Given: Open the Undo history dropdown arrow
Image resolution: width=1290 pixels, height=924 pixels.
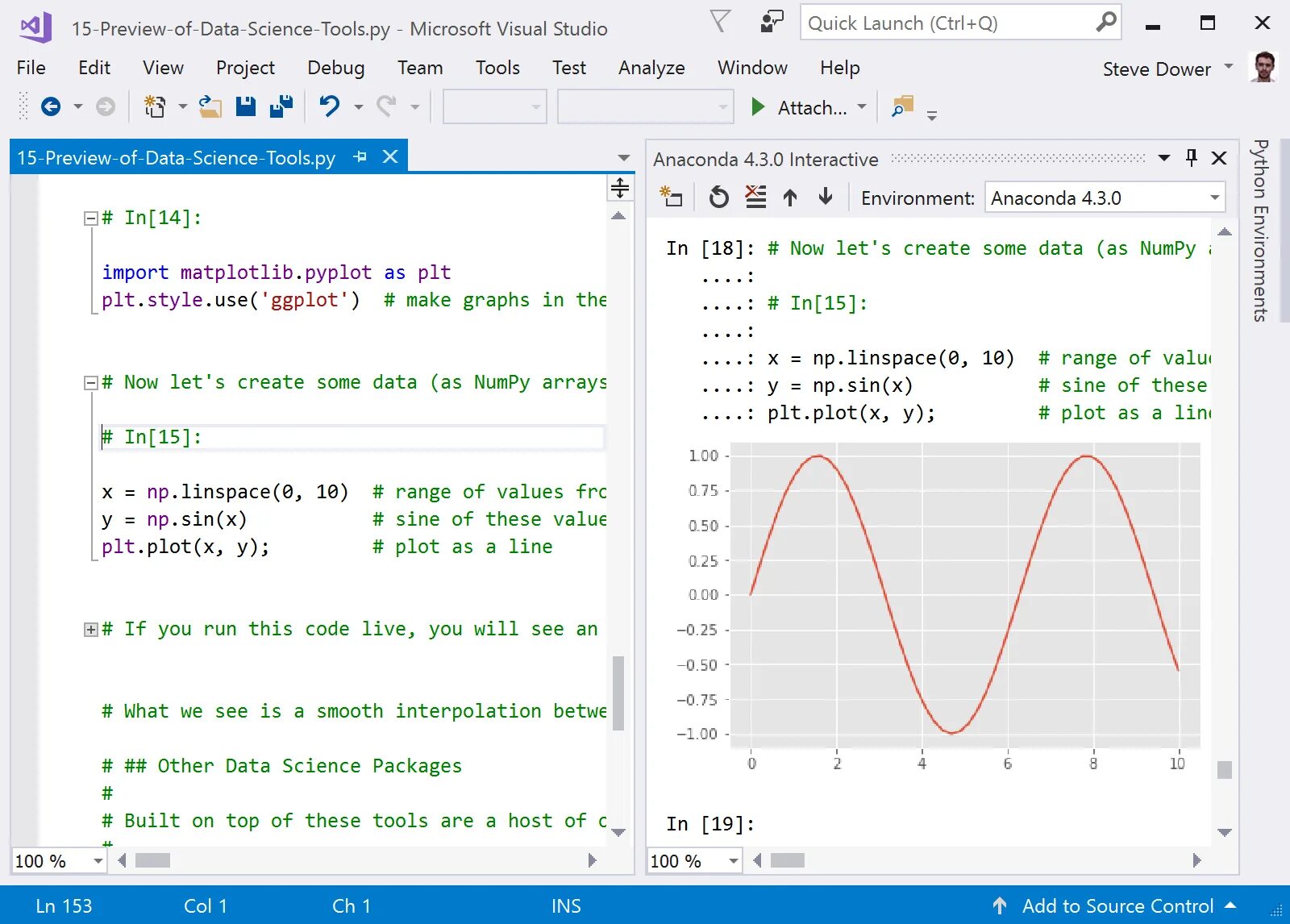Looking at the screenshot, I should coord(359,106).
